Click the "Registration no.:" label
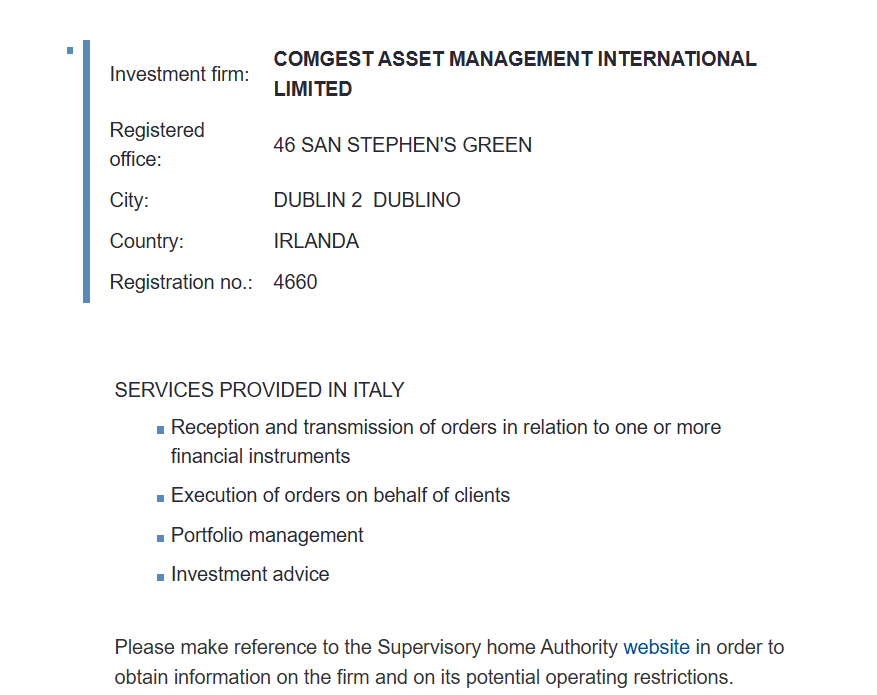The width and height of the screenshot is (877, 695). 181,282
